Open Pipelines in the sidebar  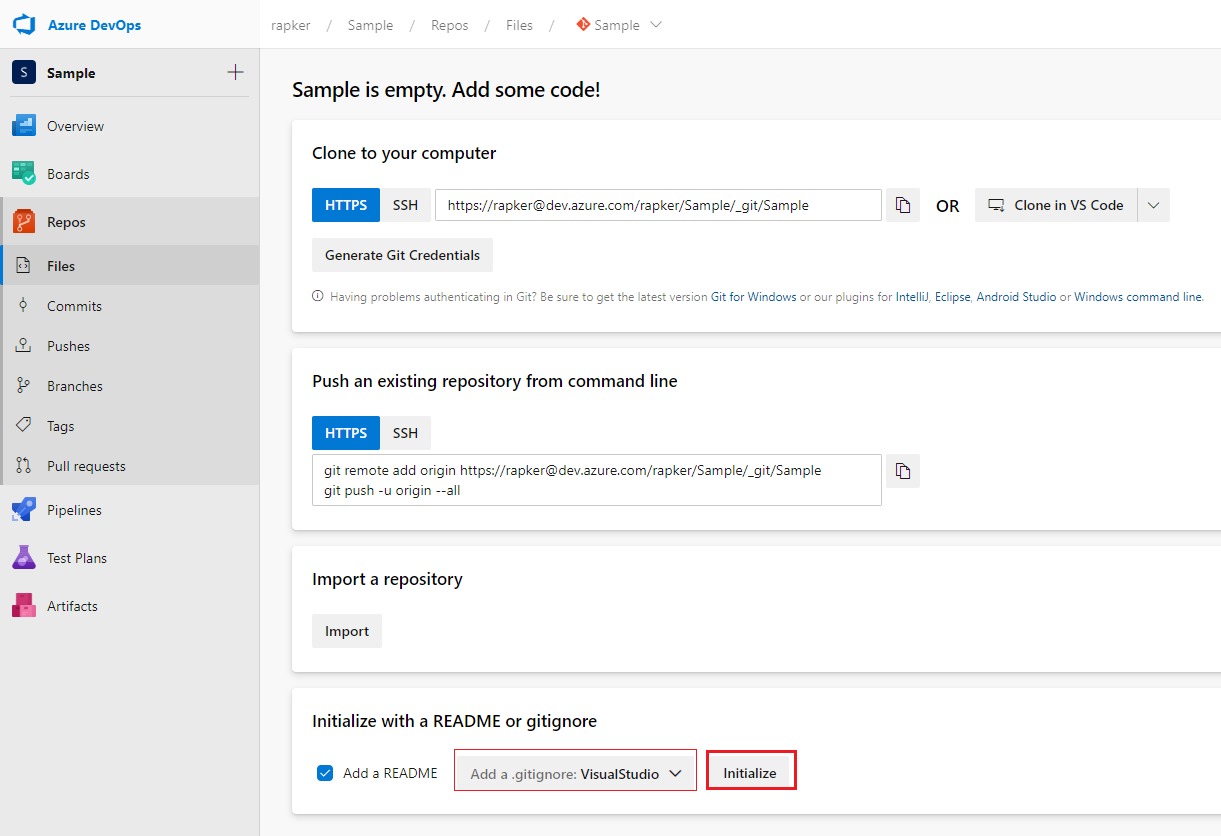[x=130, y=510]
